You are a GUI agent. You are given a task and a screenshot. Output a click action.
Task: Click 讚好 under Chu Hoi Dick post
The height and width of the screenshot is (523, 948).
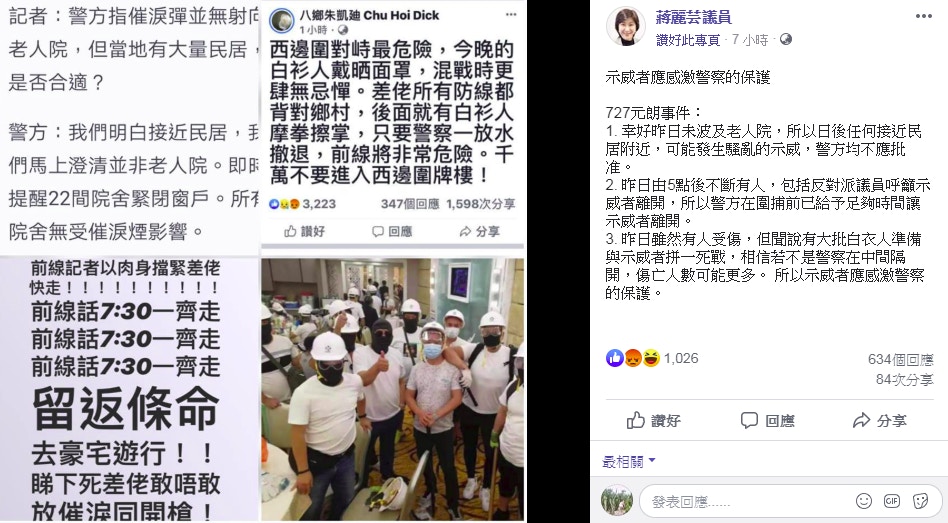pos(305,231)
